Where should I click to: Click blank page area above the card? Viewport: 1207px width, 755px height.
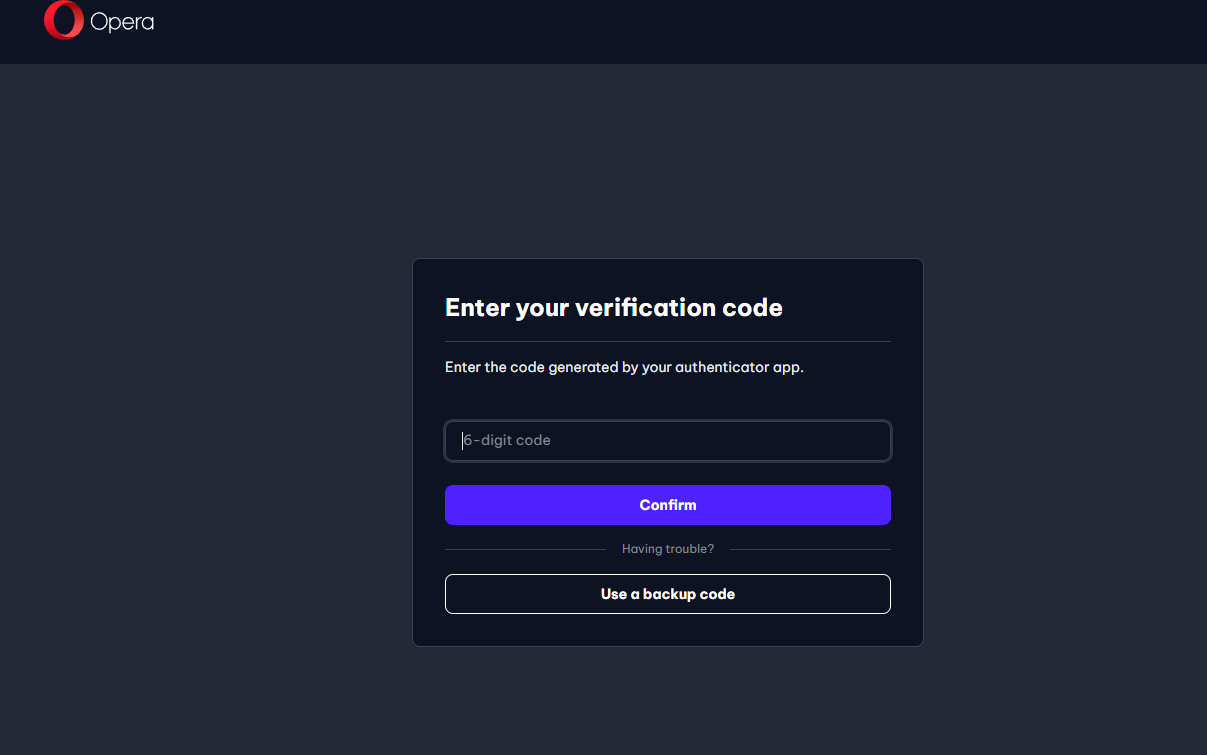(668, 160)
